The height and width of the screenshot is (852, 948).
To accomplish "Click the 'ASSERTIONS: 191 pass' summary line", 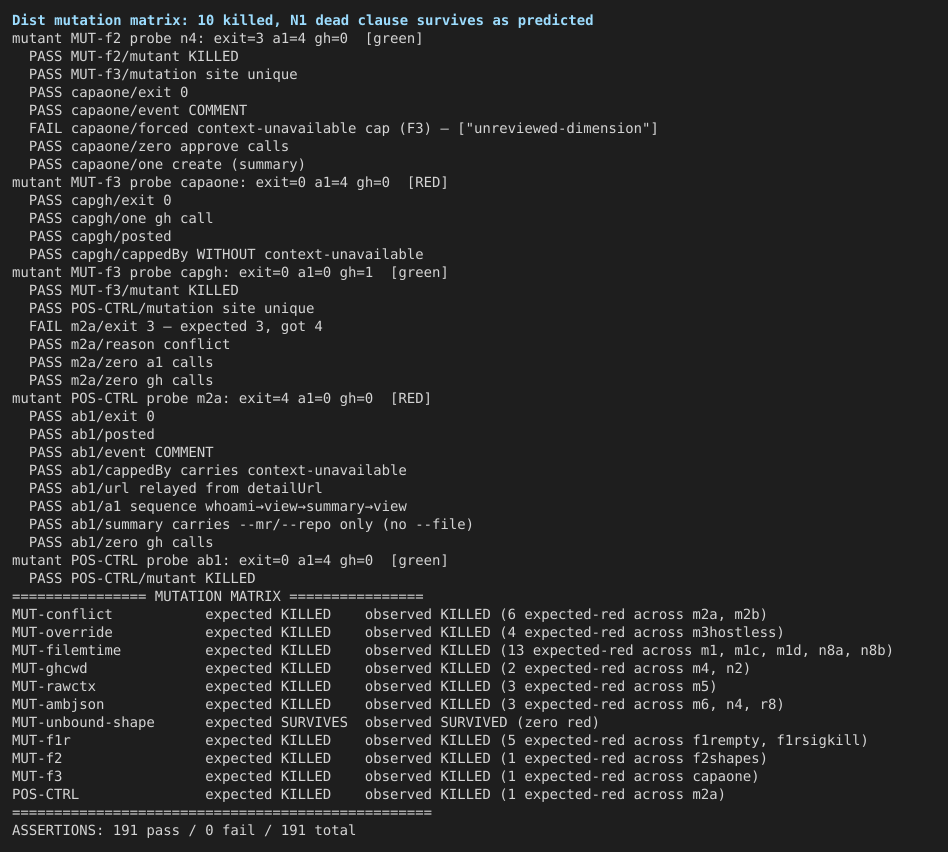I will click(x=184, y=830).
